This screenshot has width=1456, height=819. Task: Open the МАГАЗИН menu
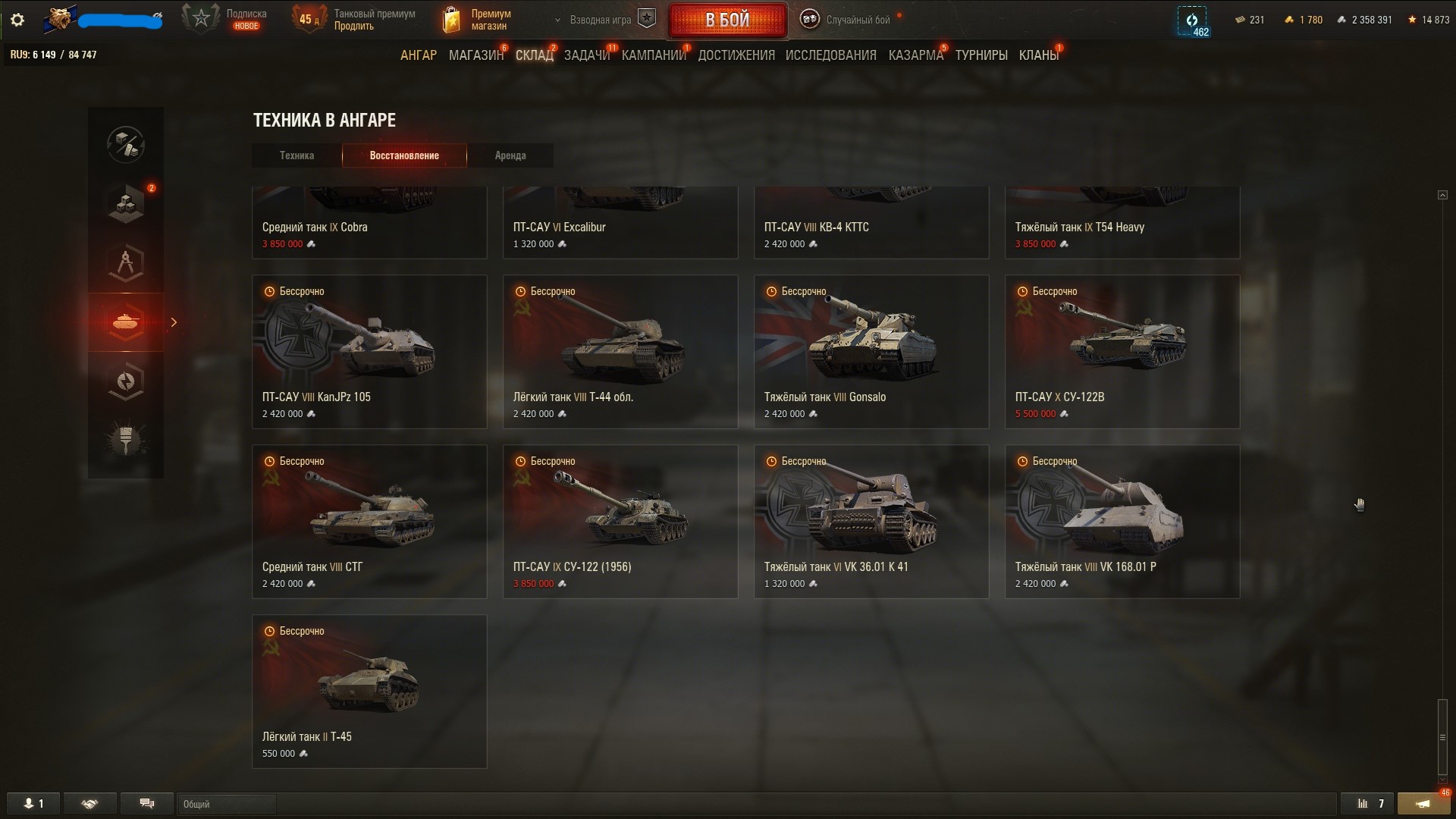coord(476,55)
